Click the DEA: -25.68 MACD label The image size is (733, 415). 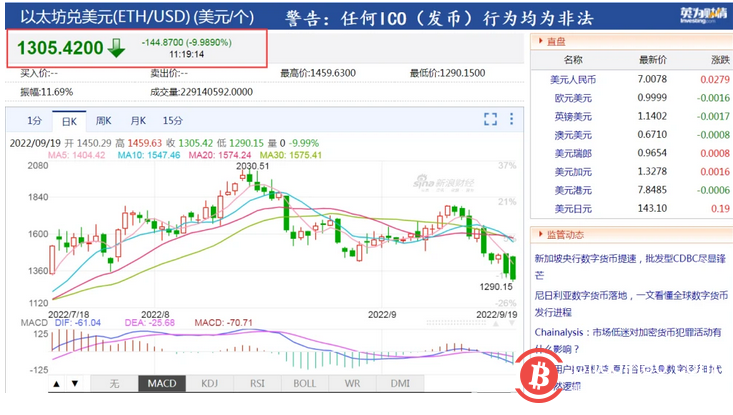tap(150, 323)
